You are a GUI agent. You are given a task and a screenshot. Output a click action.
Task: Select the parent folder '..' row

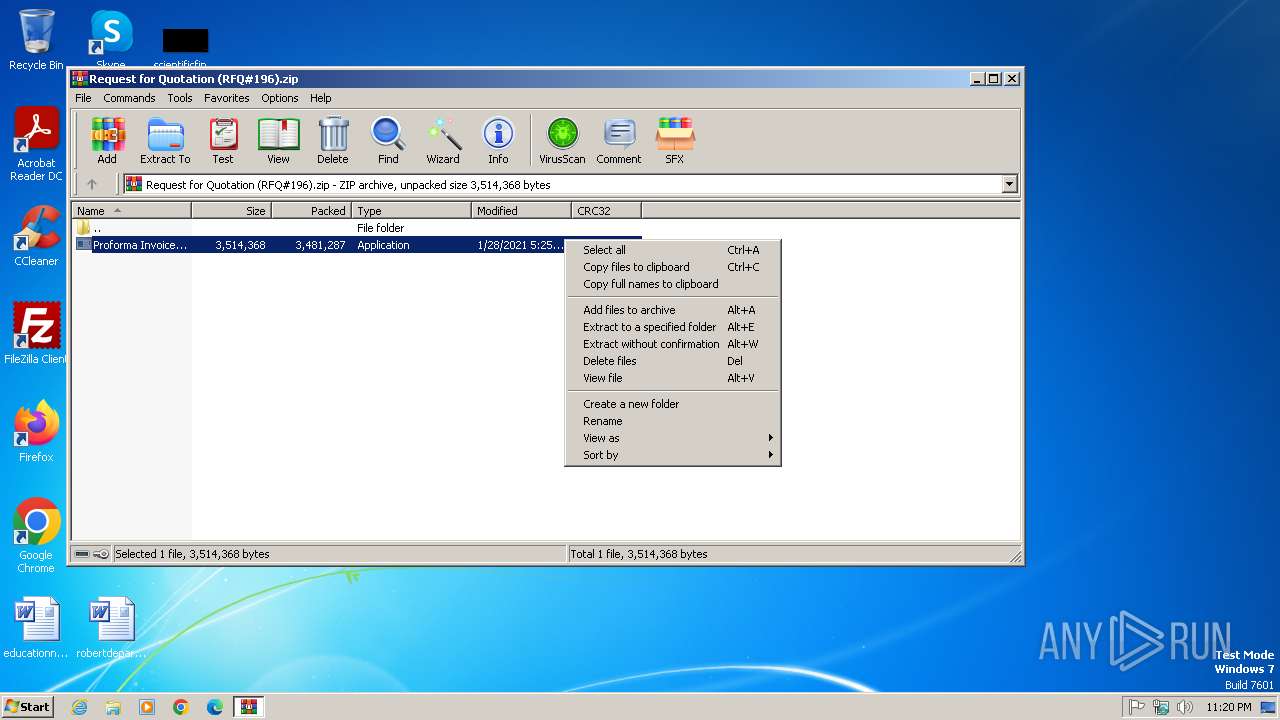[x=358, y=228]
